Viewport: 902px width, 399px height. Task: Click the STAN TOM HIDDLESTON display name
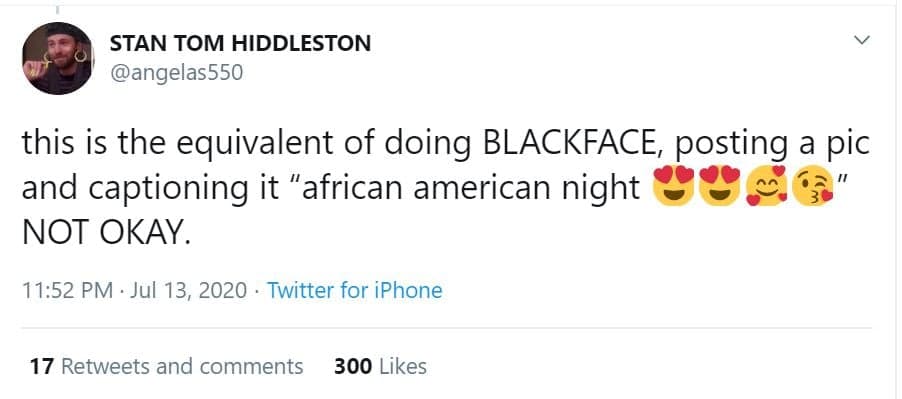pos(240,43)
